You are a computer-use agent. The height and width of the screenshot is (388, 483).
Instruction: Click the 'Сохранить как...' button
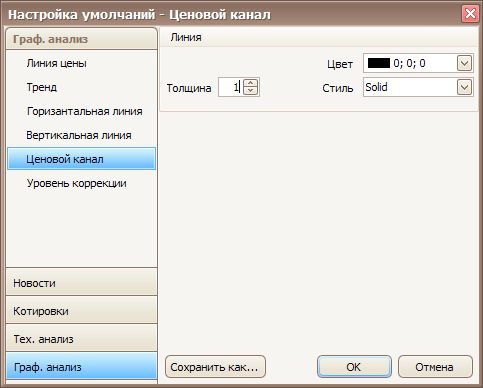(x=215, y=367)
